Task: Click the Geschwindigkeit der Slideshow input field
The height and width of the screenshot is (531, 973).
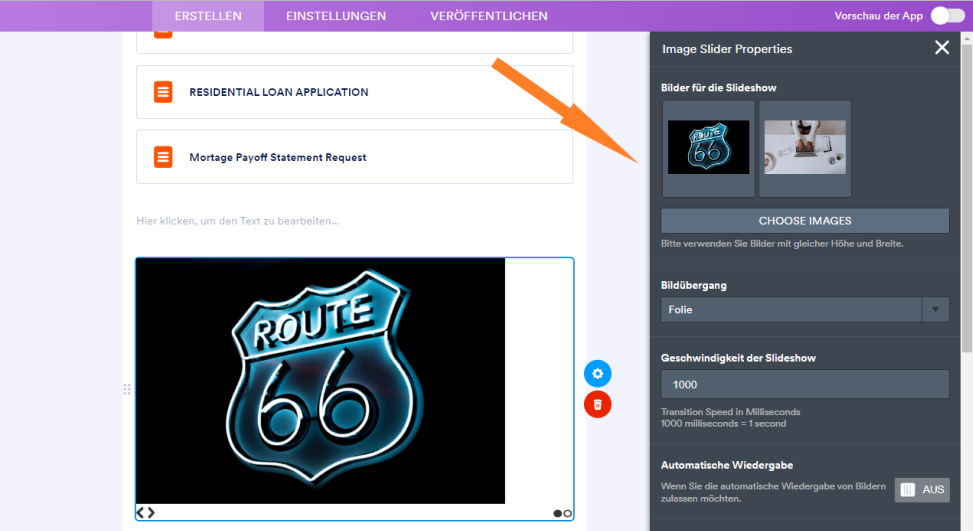Action: point(805,385)
